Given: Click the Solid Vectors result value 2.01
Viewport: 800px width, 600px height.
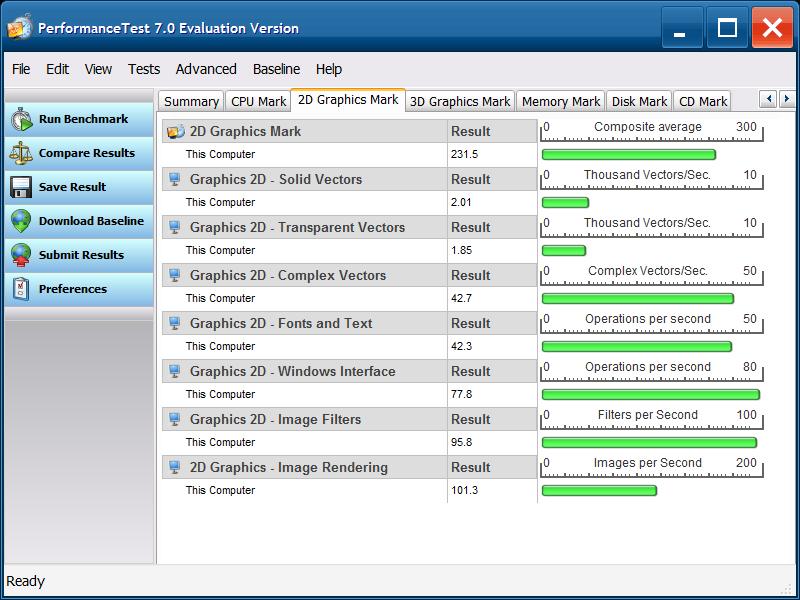Looking at the screenshot, I should click(461, 202).
